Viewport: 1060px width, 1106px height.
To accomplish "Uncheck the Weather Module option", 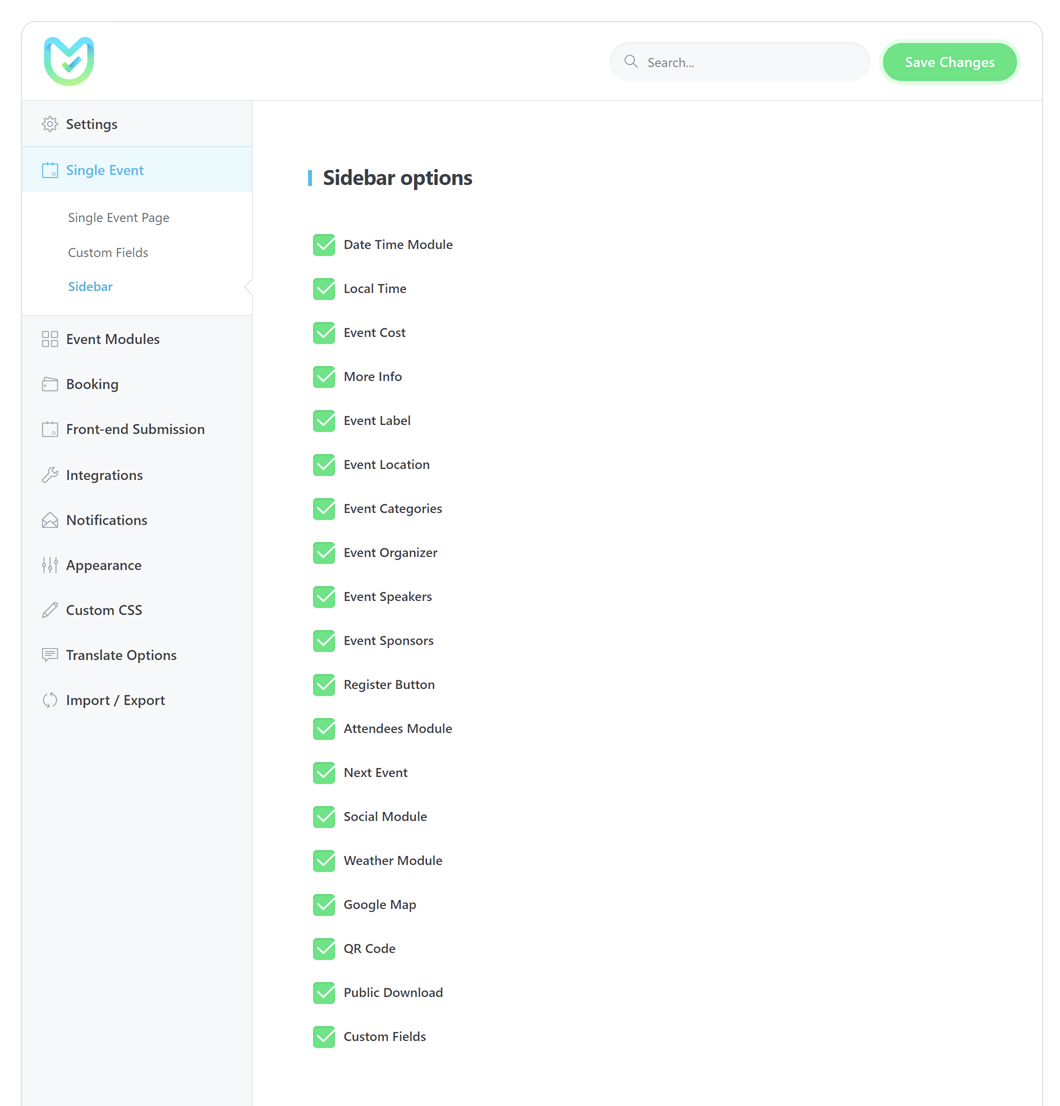I will pyautogui.click(x=324, y=861).
